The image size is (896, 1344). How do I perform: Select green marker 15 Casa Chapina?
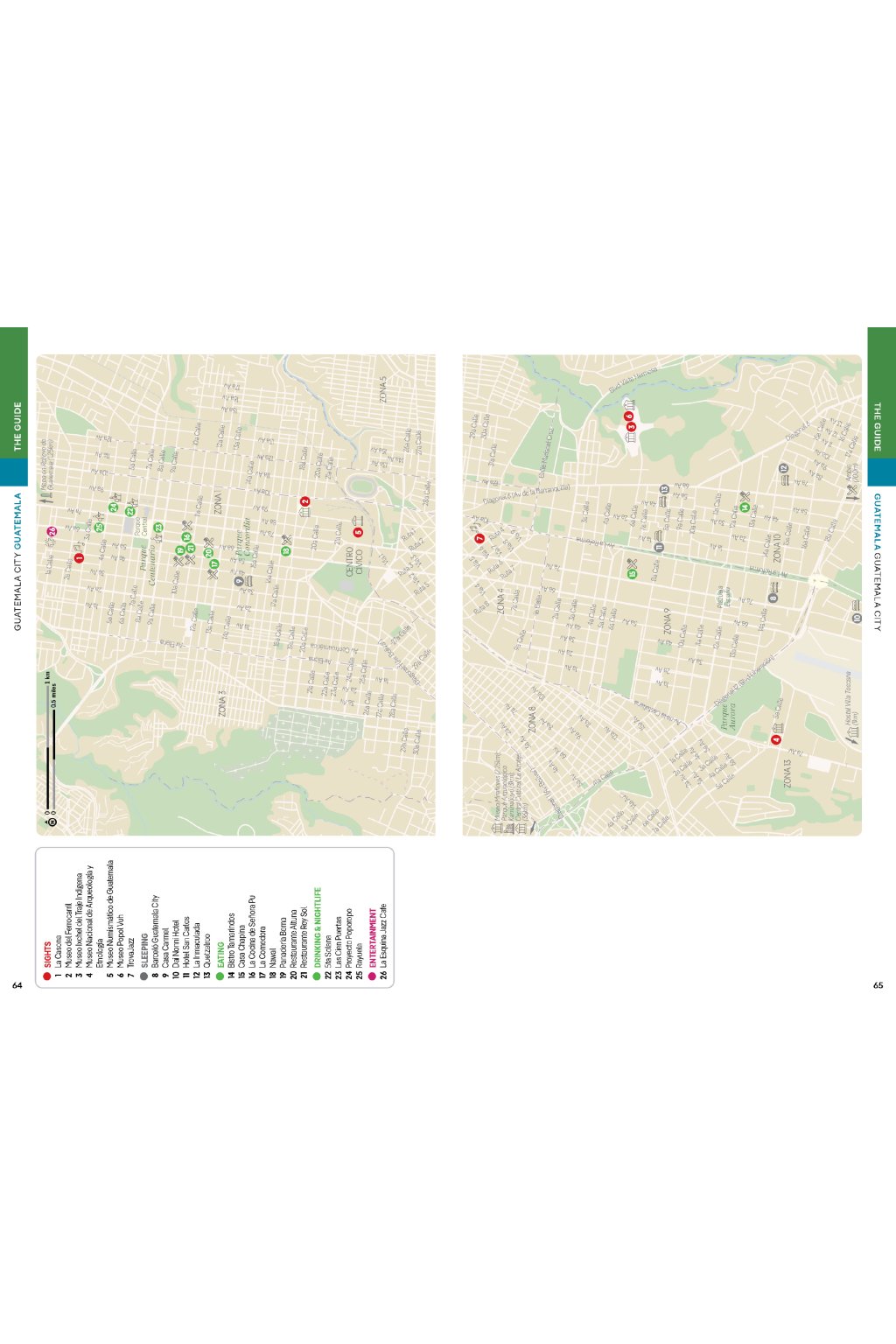632,574
